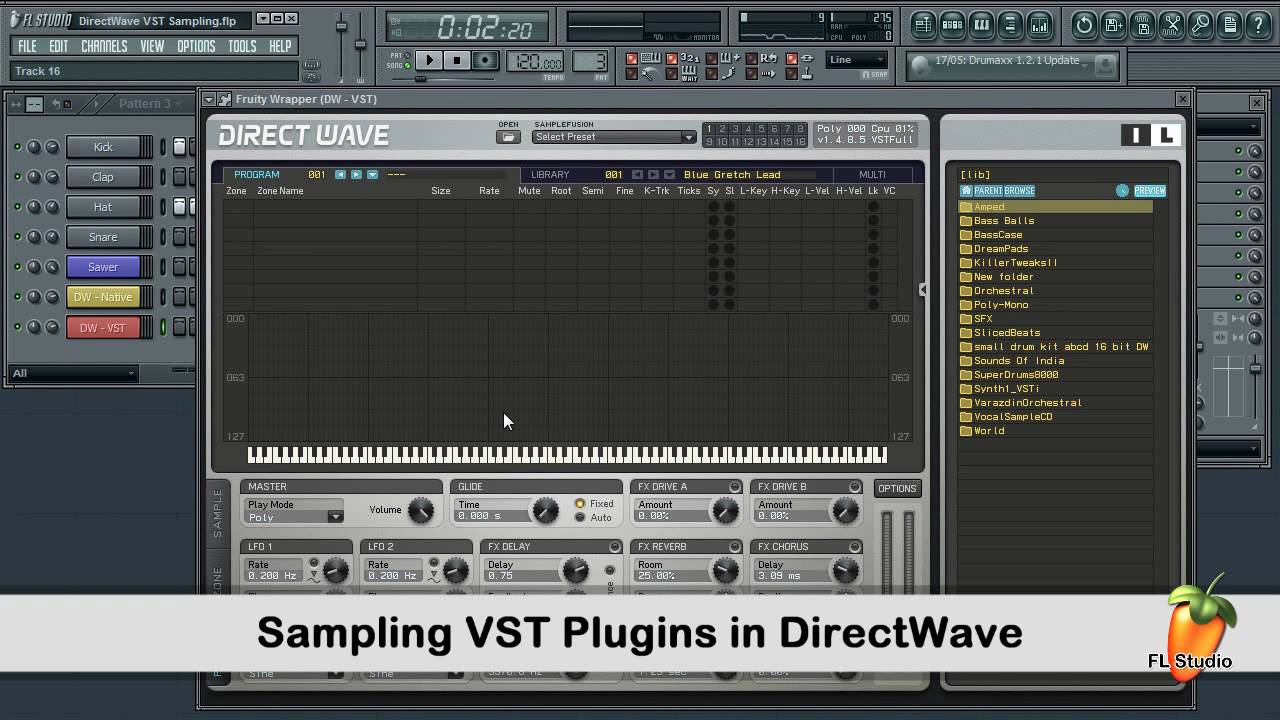Click the countdown before recording icon
The width and height of the screenshot is (1280, 720).
click(690, 59)
